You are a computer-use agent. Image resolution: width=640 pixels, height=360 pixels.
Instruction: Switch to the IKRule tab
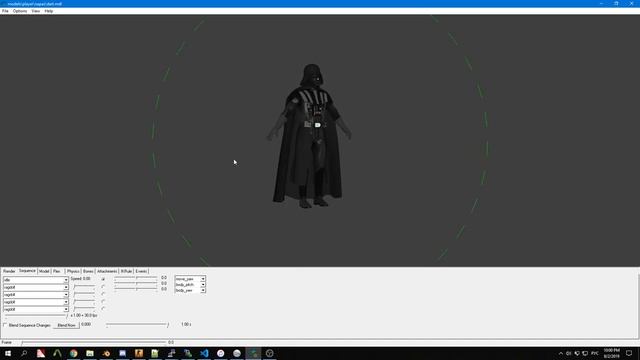(126, 271)
